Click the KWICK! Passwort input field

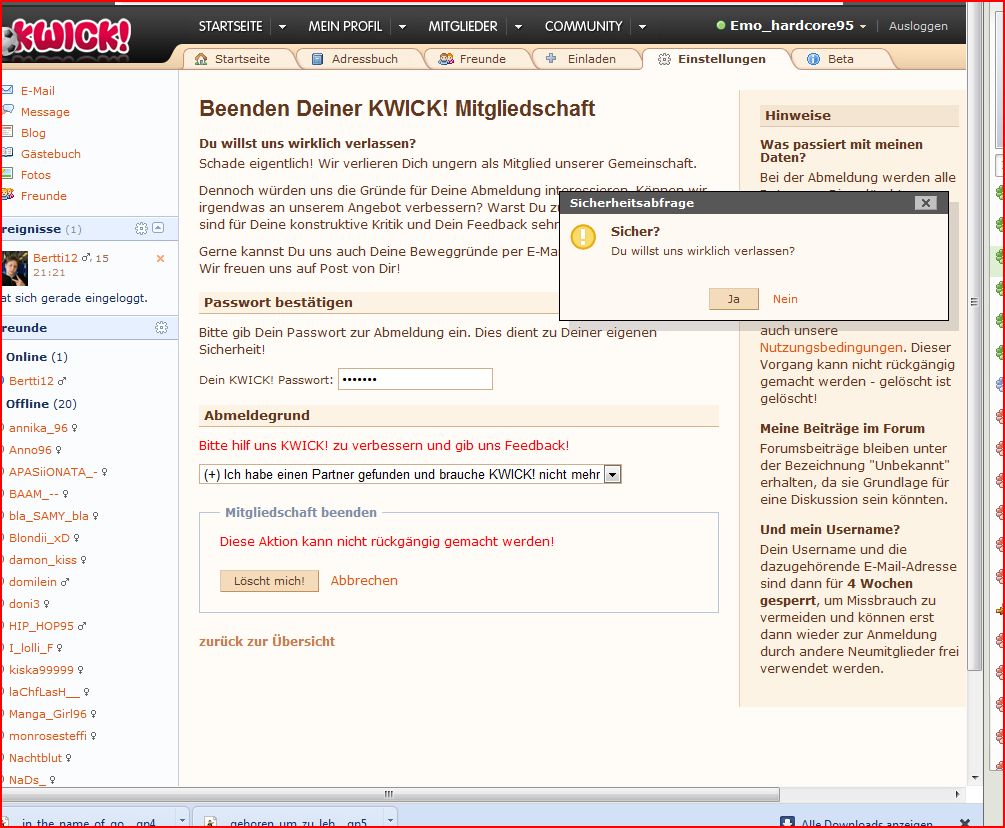click(415, 379)
